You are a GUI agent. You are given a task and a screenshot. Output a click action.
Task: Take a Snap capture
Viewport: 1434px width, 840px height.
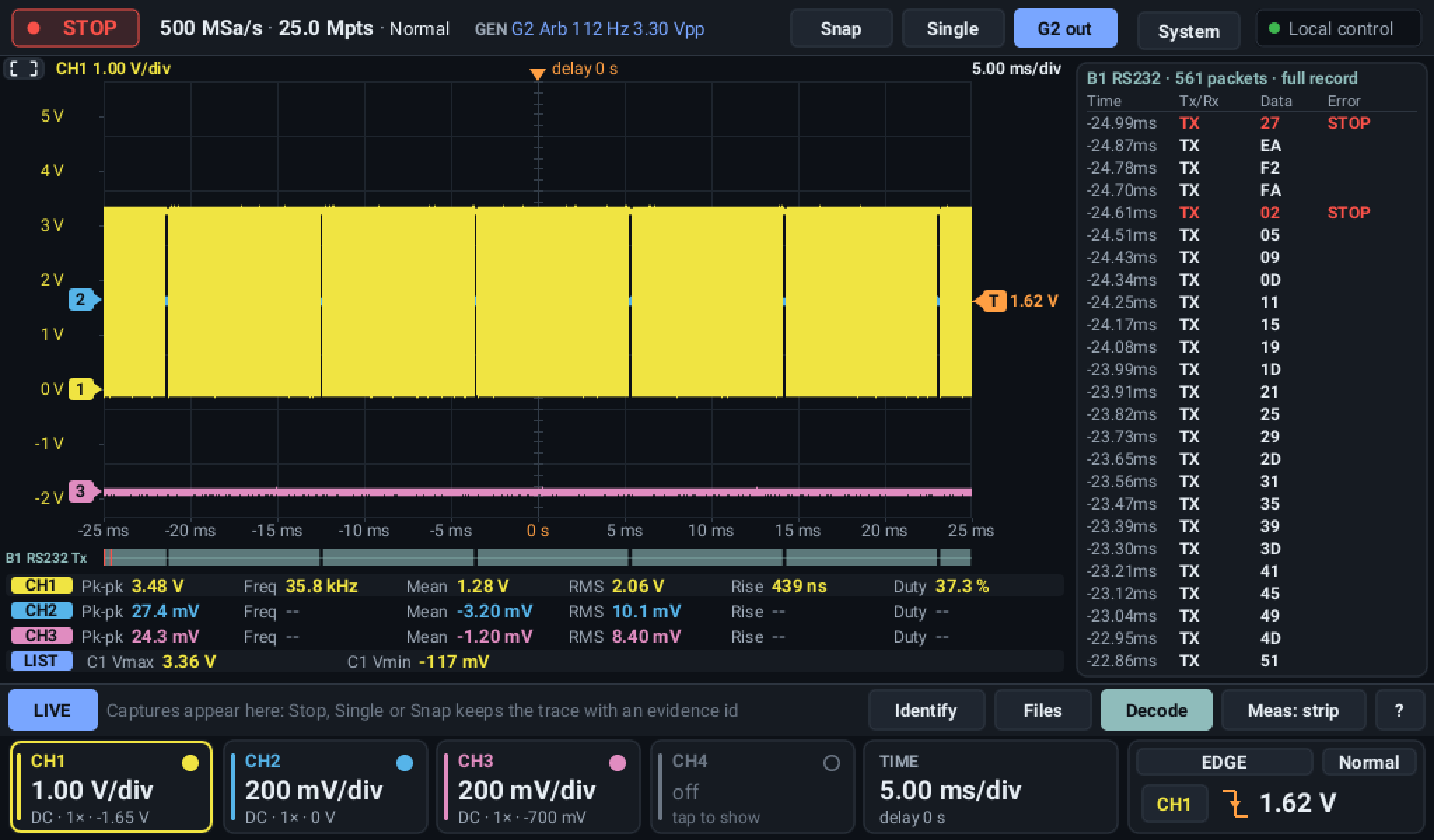[841, 29]
